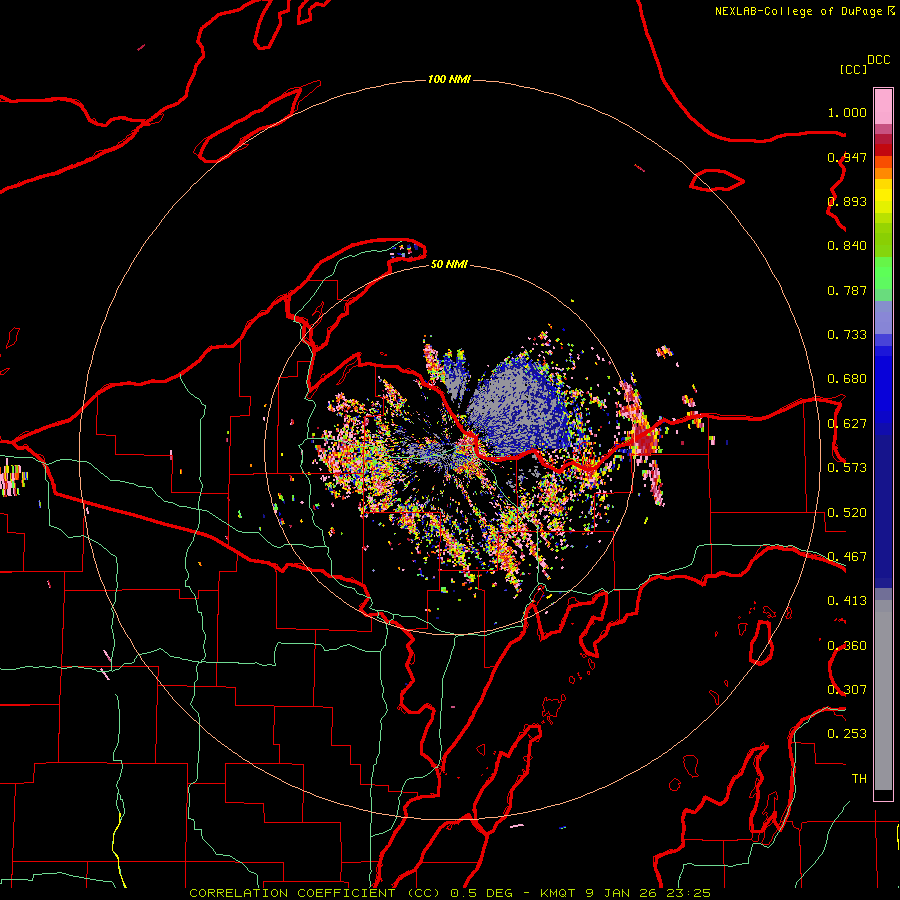Click the 0.680 color scale value
This screenshot has height=900, width=900.
847,379
